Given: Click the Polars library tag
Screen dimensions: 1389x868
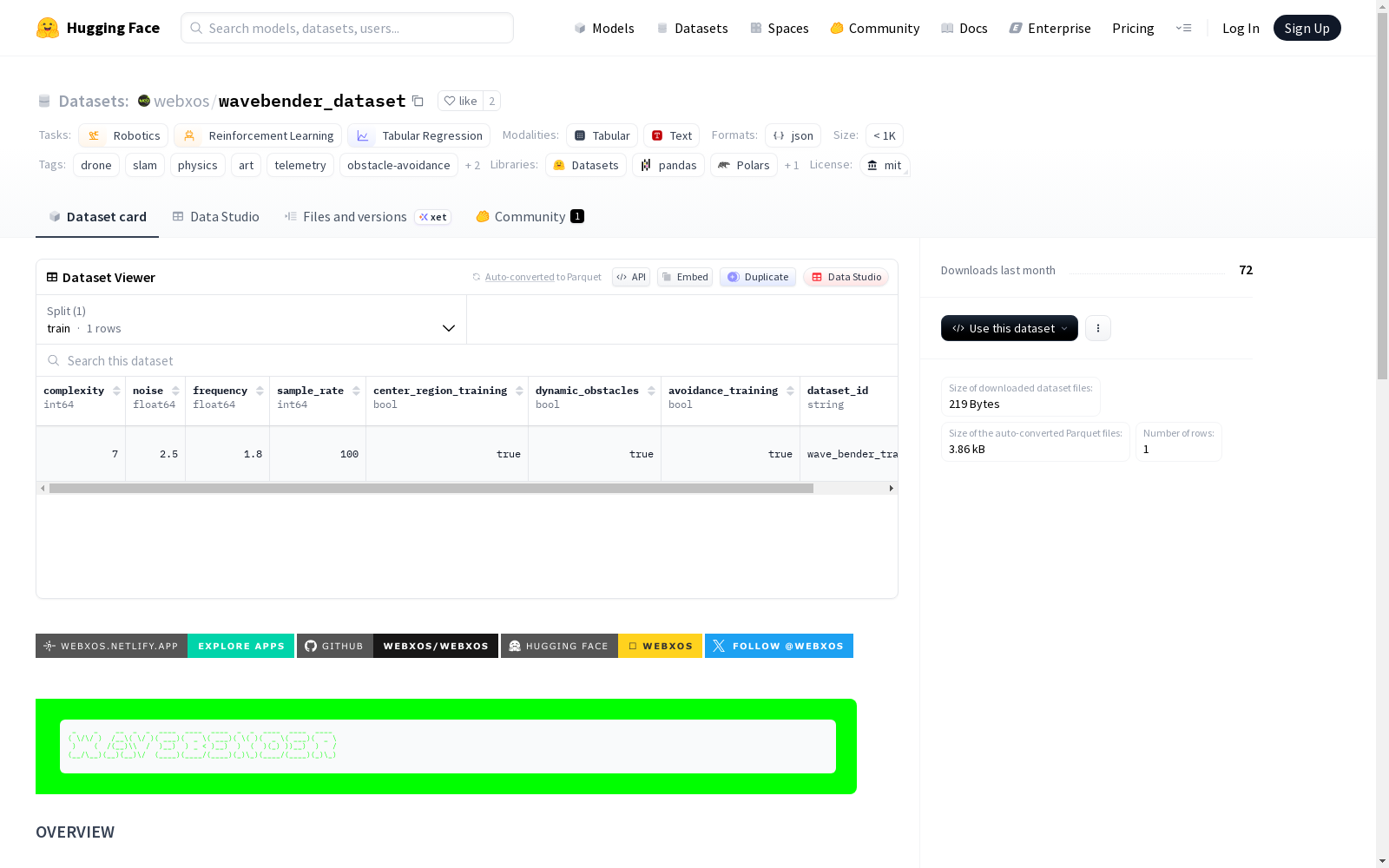Looking at the screenshot, I should 744,165.
